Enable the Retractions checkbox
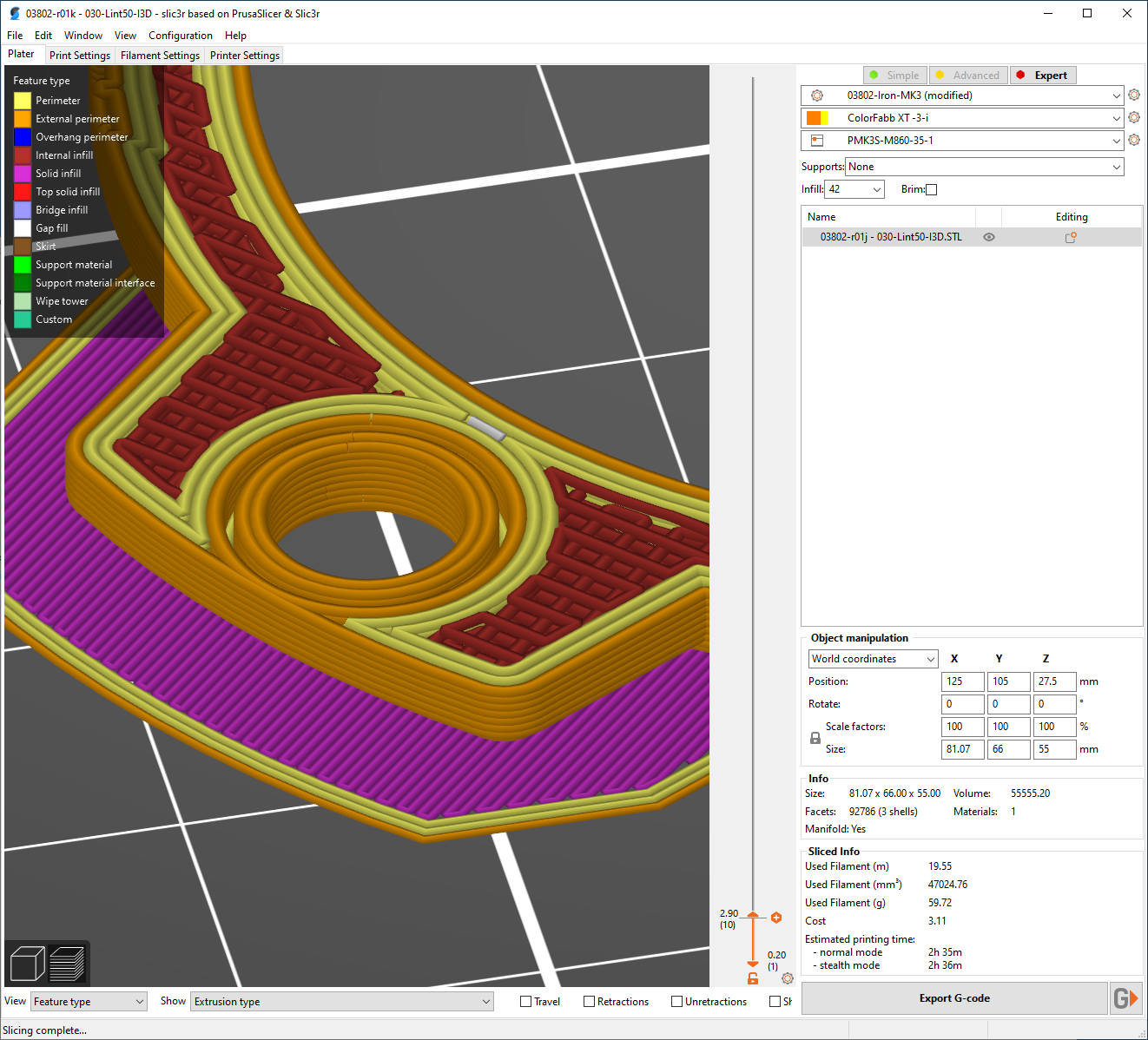Viewport: 1148px width, 1040px height. click(589, 1002)
